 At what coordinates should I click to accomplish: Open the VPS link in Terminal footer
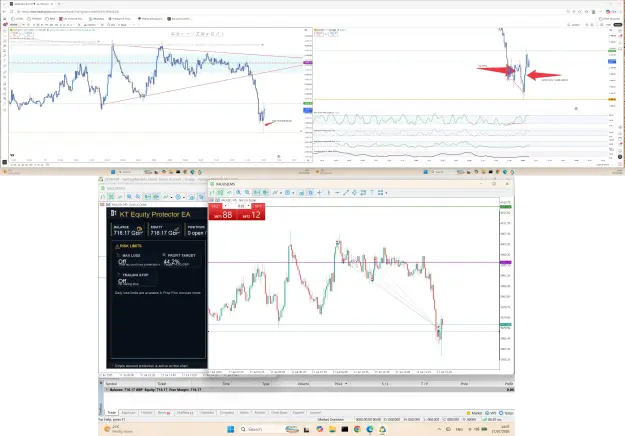point(491,413)
